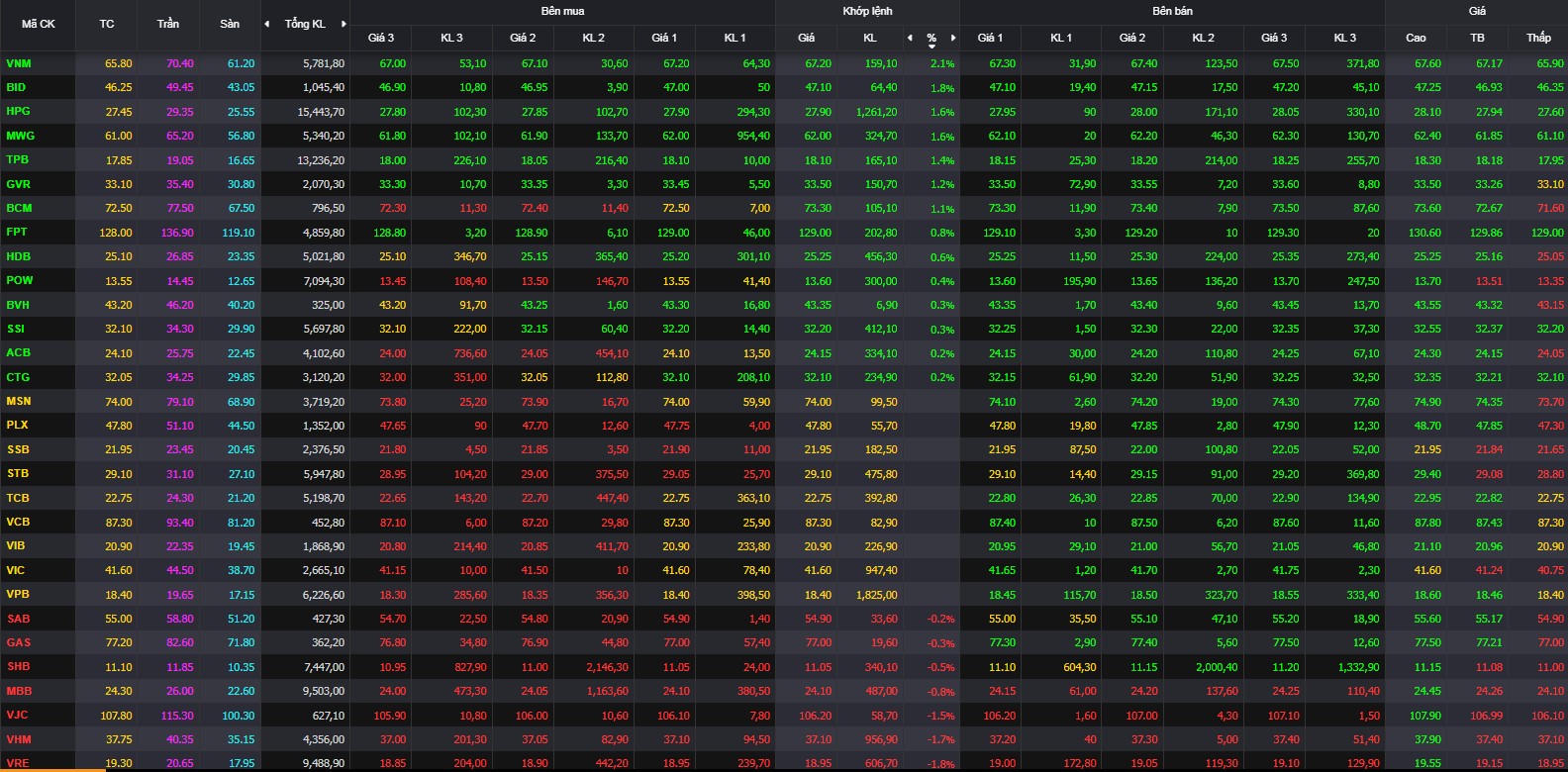Click VPB matched volume 1,825,00

click(x=877, y=595)
